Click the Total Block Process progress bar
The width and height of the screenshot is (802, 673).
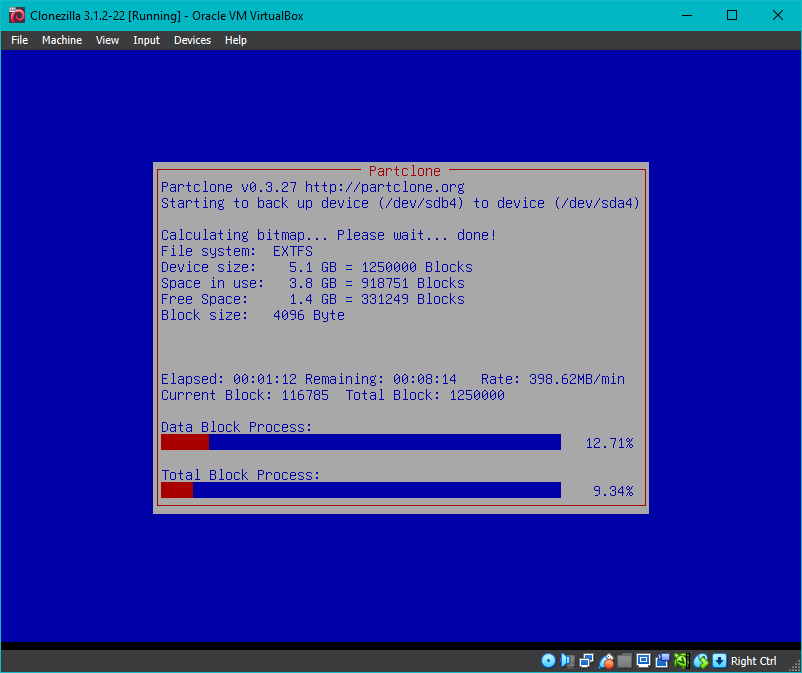point(360,490)
